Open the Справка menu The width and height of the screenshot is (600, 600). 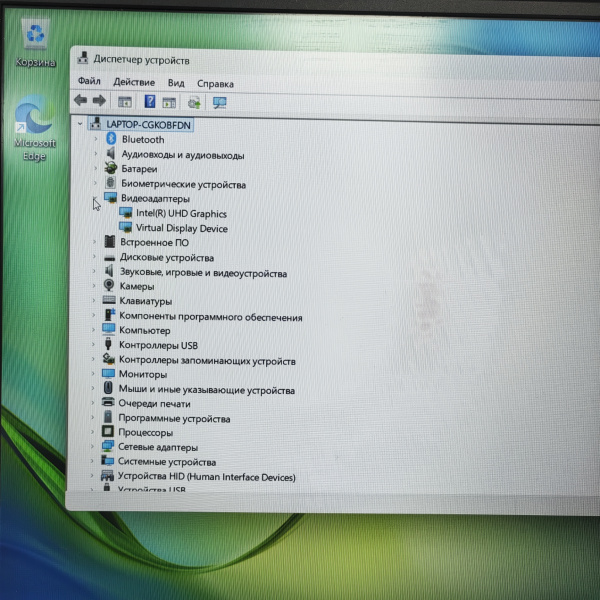pos(215,84)
